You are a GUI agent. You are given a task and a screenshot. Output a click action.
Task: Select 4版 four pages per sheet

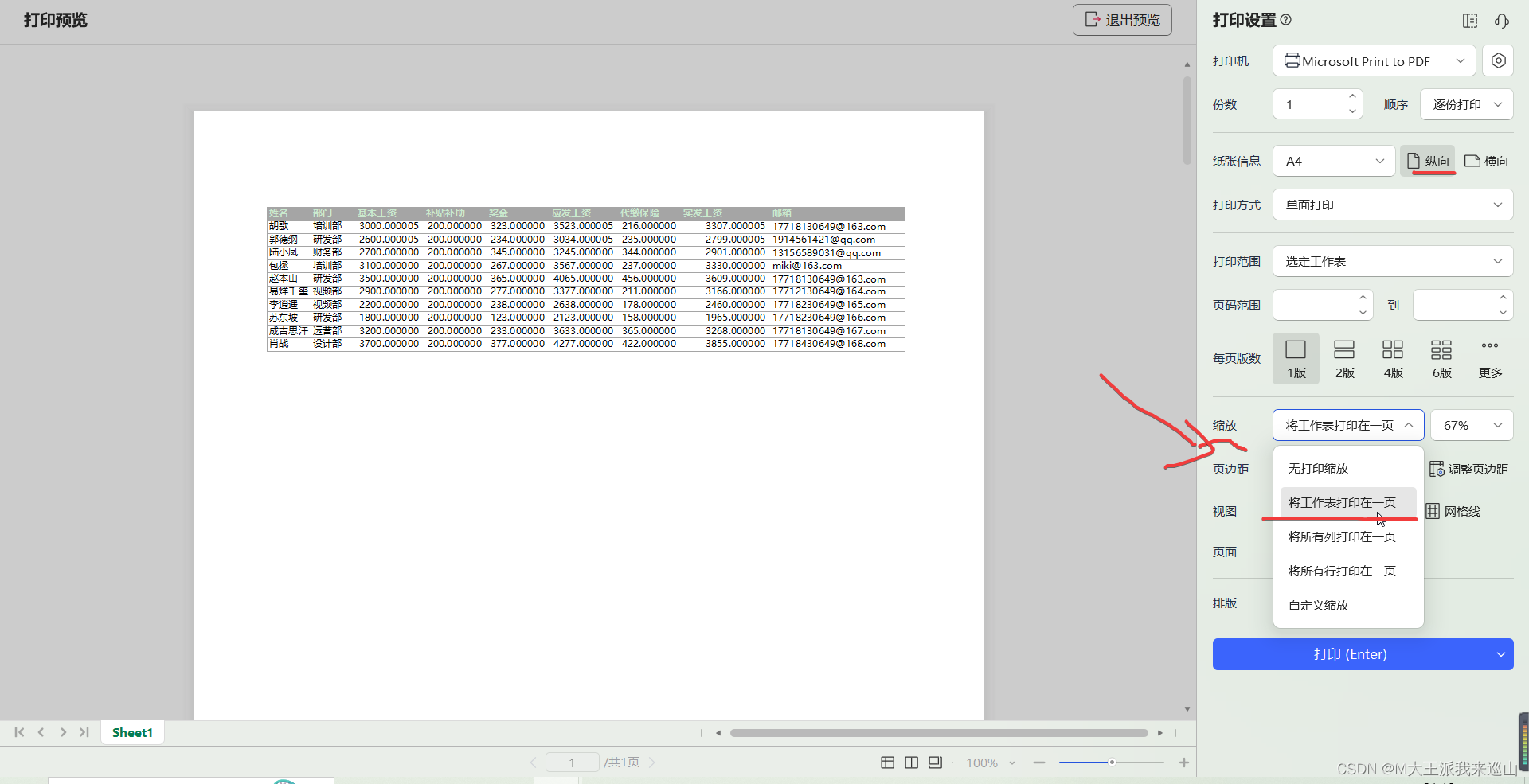1393,358
